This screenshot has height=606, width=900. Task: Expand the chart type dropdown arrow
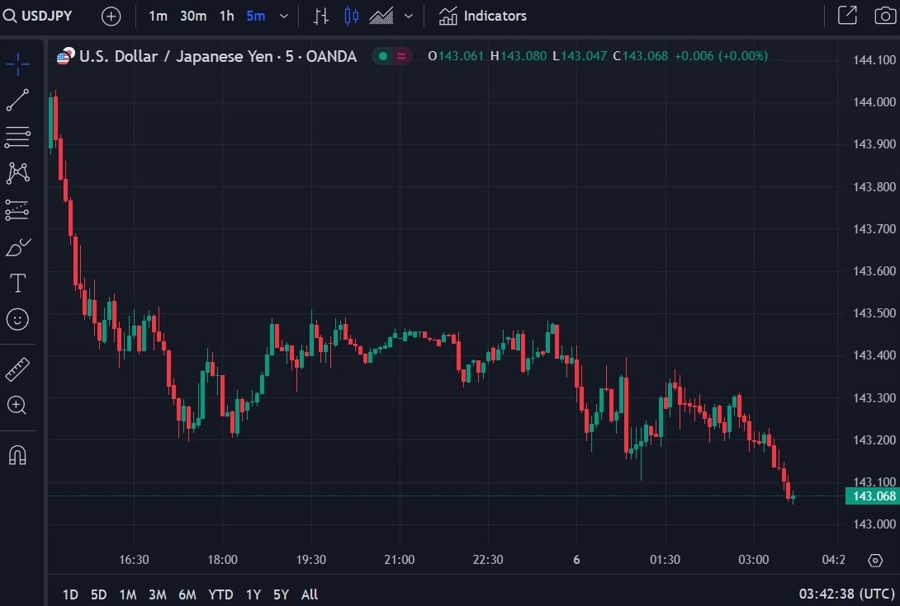point(408,16)
